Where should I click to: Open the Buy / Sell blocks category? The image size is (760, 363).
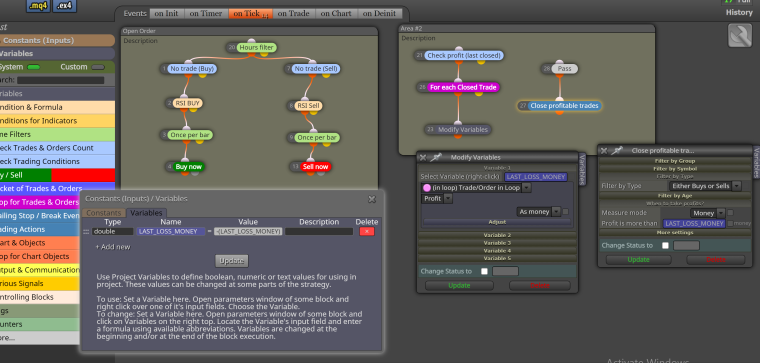click(x=57, y=175)
